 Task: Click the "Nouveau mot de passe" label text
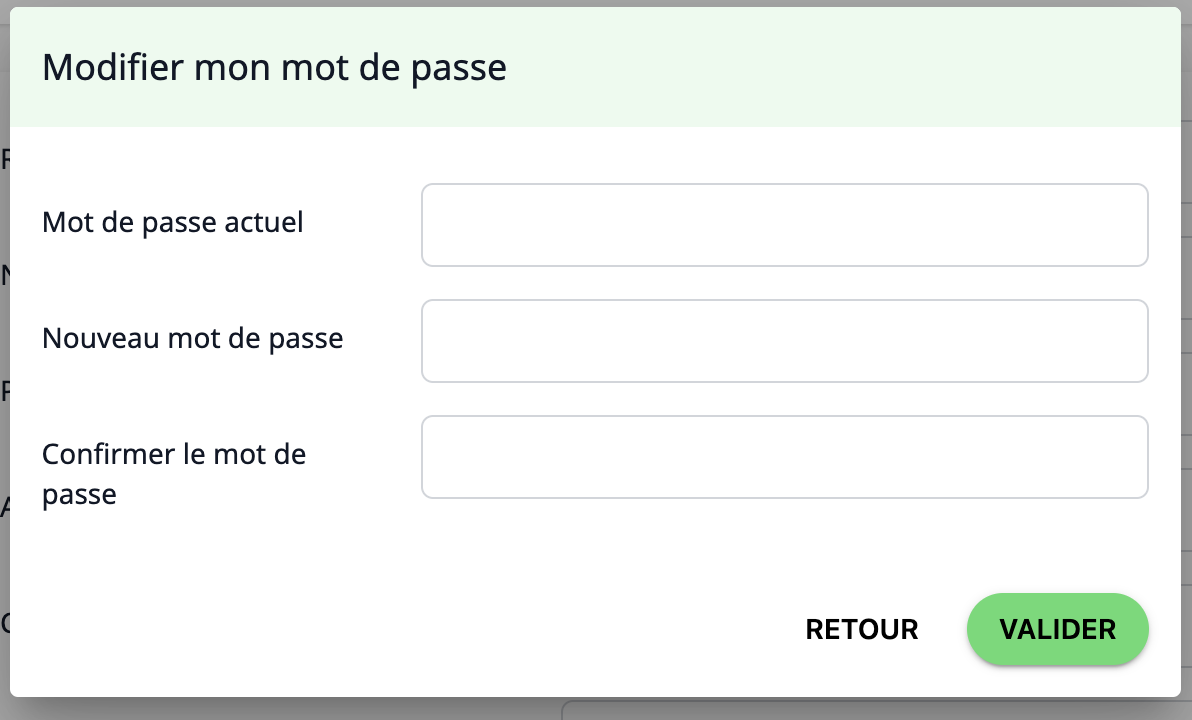[193, 338]
